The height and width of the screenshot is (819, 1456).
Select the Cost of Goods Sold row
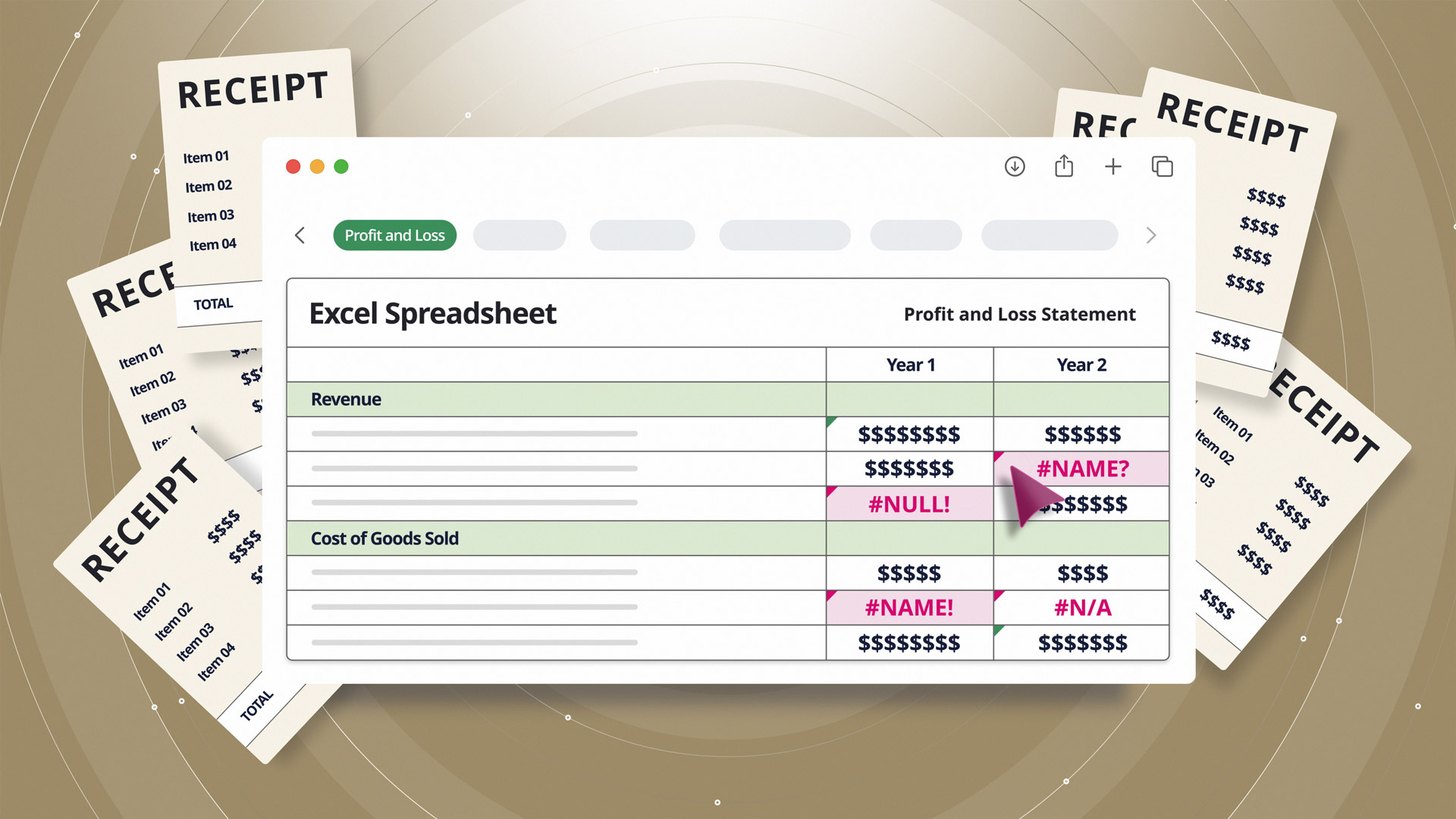point(384,538)
